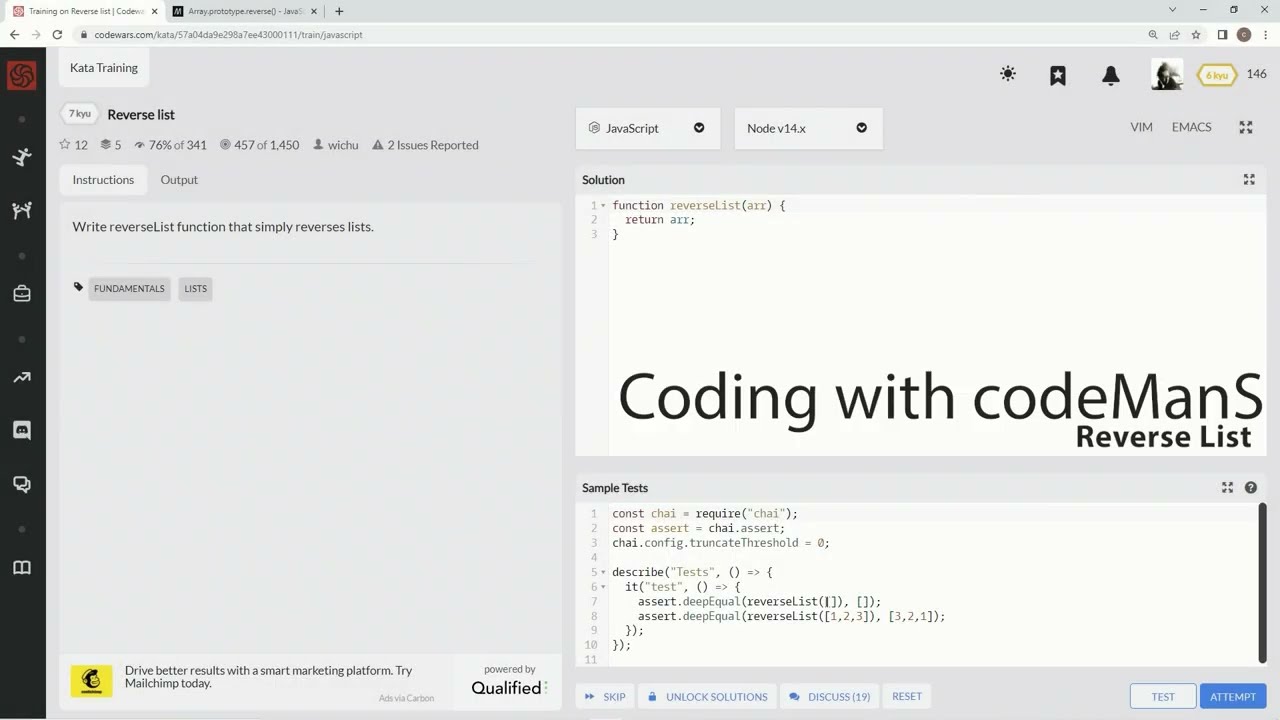
Task: Open notifications bell icon
Action: click(x=1110, y=75)
